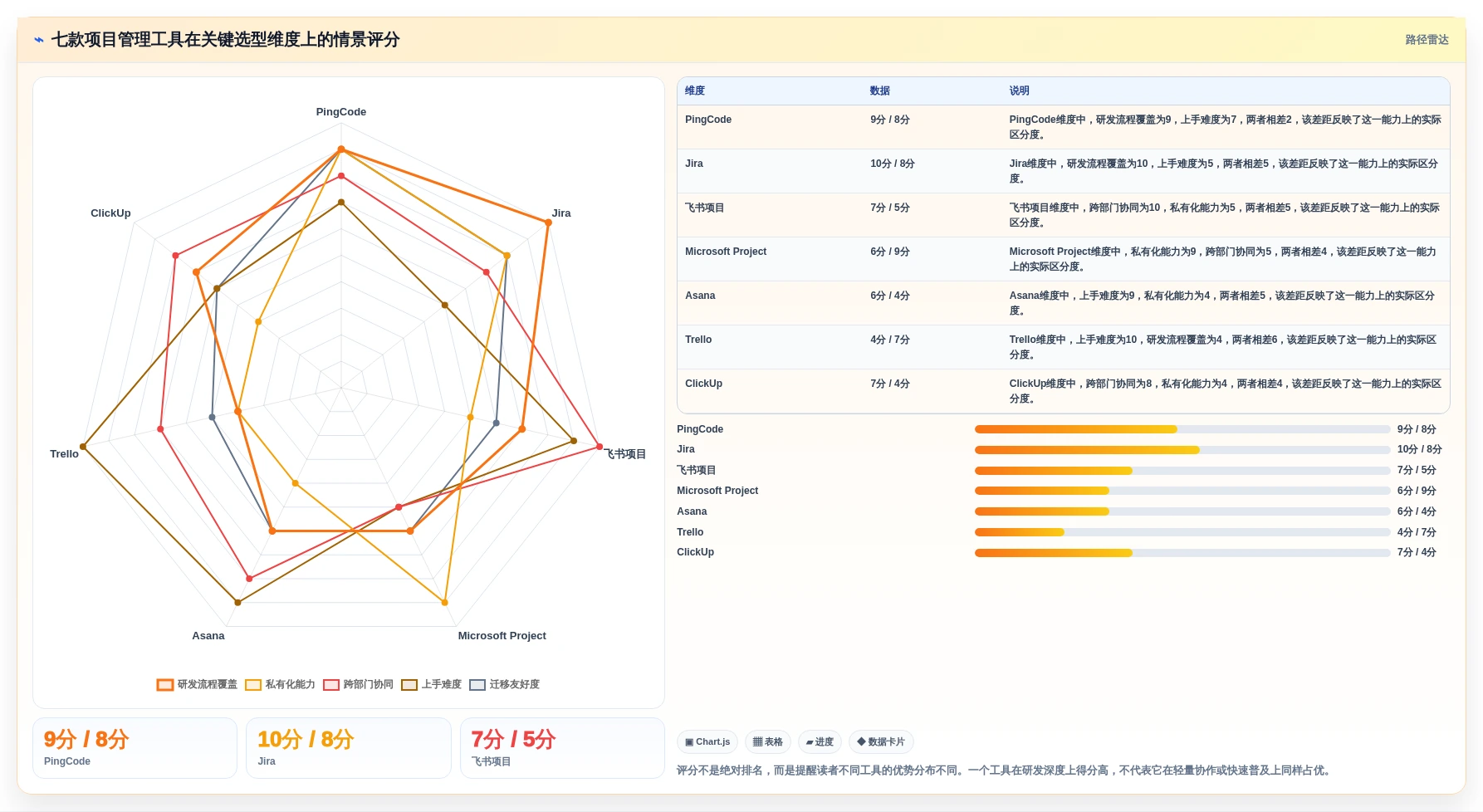1483x812 pixels.
Task: Click the 表格 tag chip
Action: pyautogui.click(x=768, y=742)
